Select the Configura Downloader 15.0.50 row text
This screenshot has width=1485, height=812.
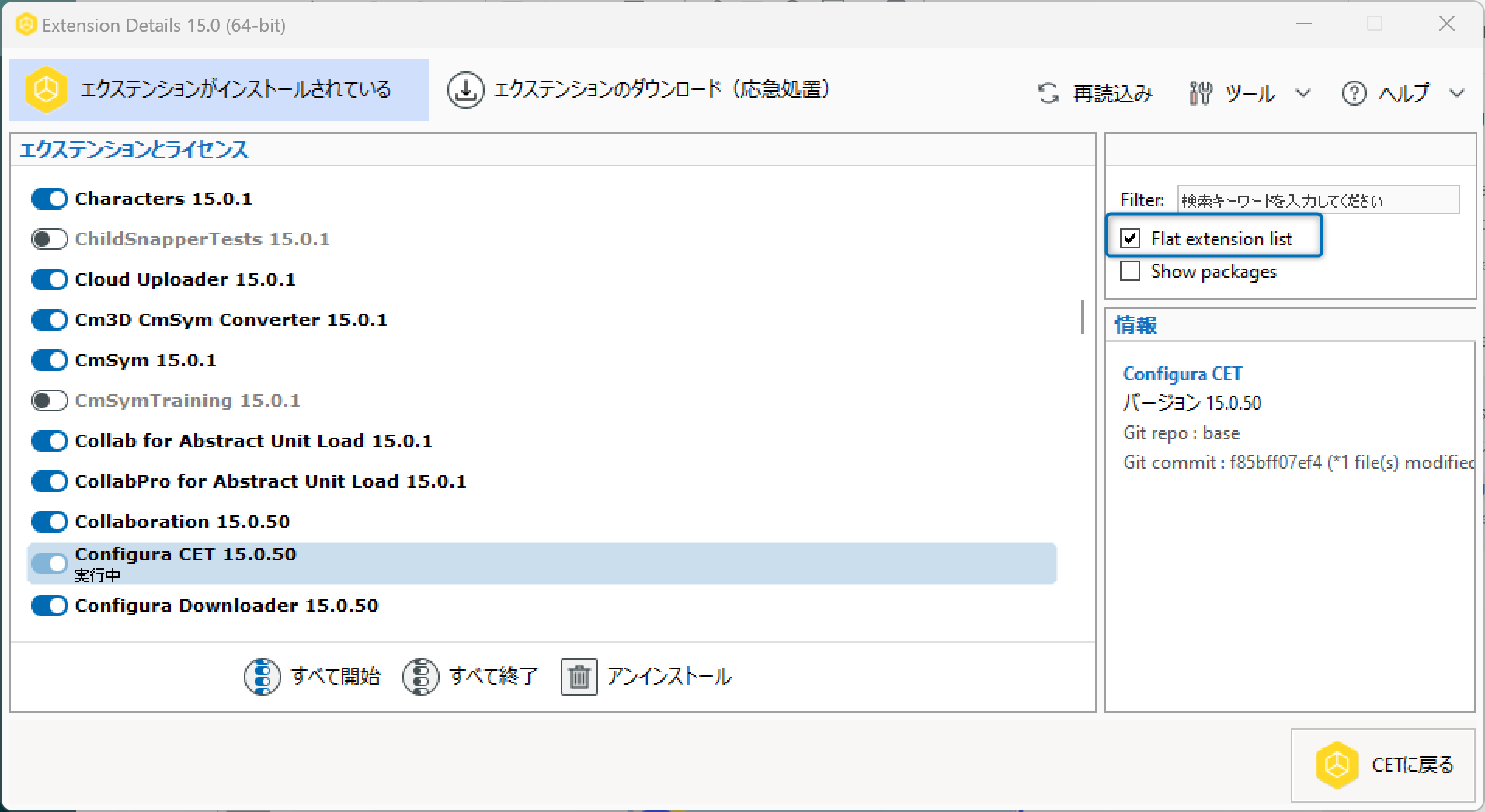(x=227, y=606)
